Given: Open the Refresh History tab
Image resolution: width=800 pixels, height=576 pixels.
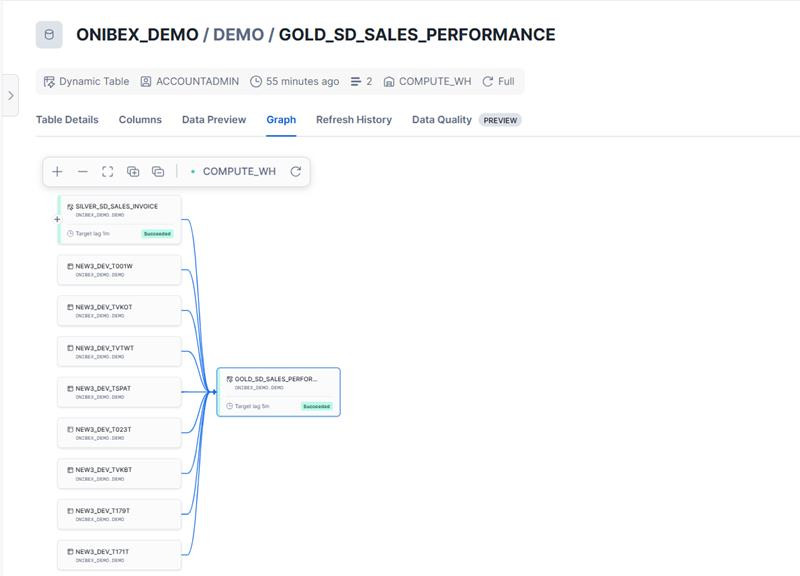Looking at the screenshot, I should pos(353,120).
